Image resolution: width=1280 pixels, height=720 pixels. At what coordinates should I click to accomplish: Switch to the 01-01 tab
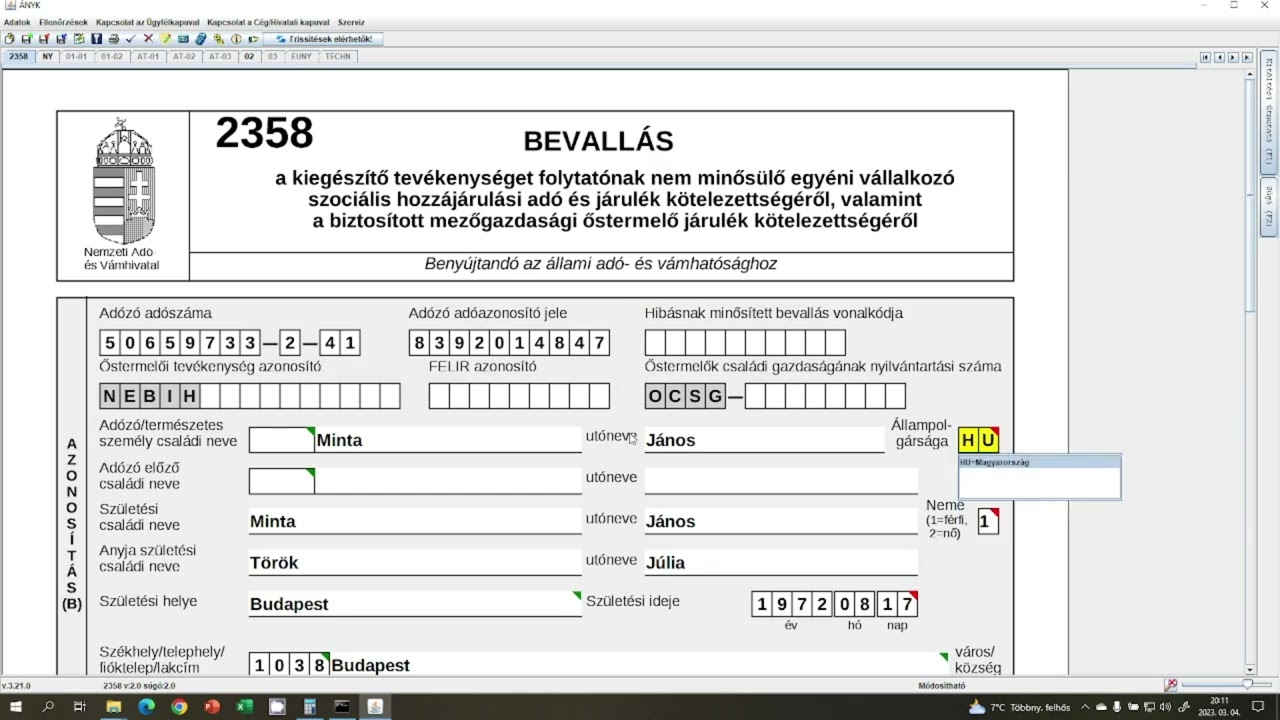77,57
